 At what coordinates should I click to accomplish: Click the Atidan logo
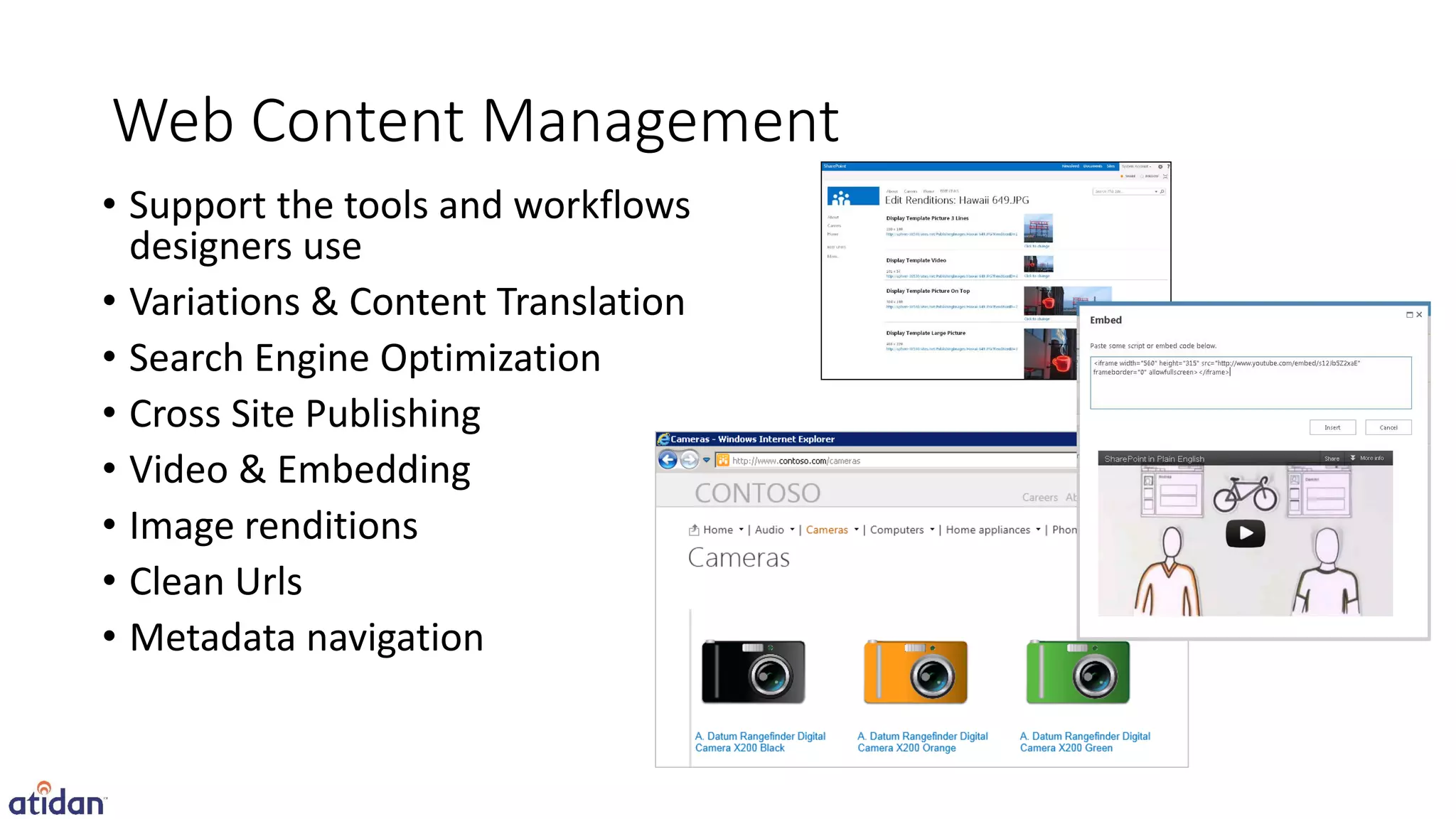point(57,798)
